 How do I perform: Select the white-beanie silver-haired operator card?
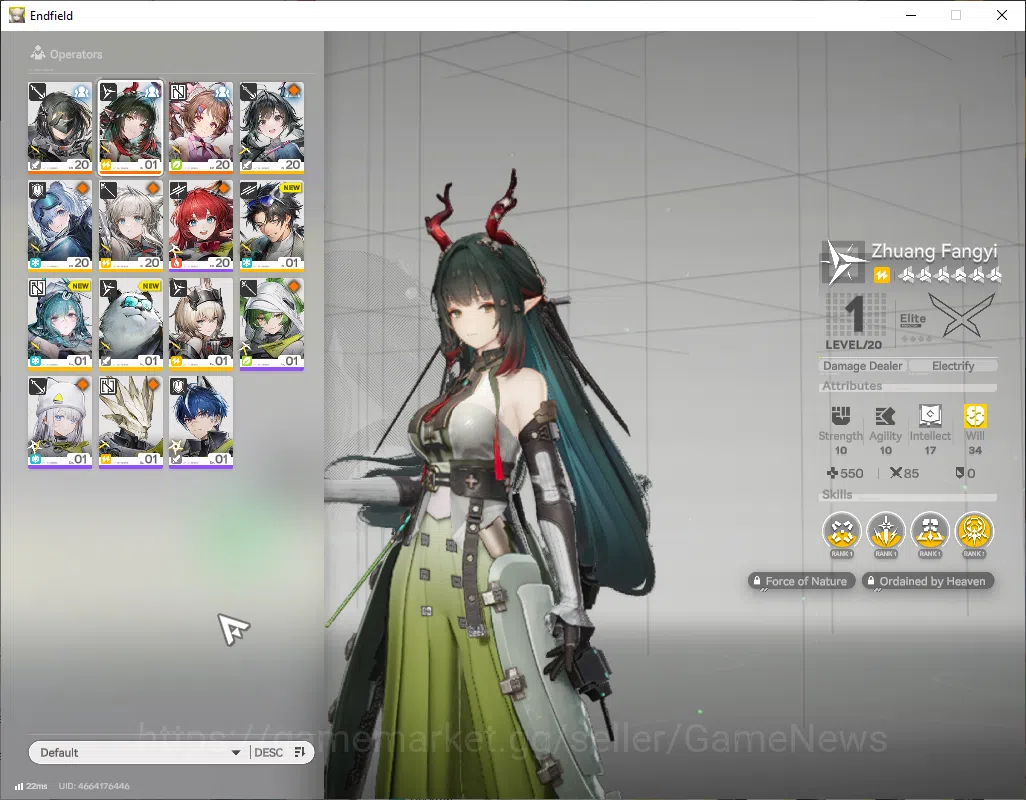pos(60,422)
